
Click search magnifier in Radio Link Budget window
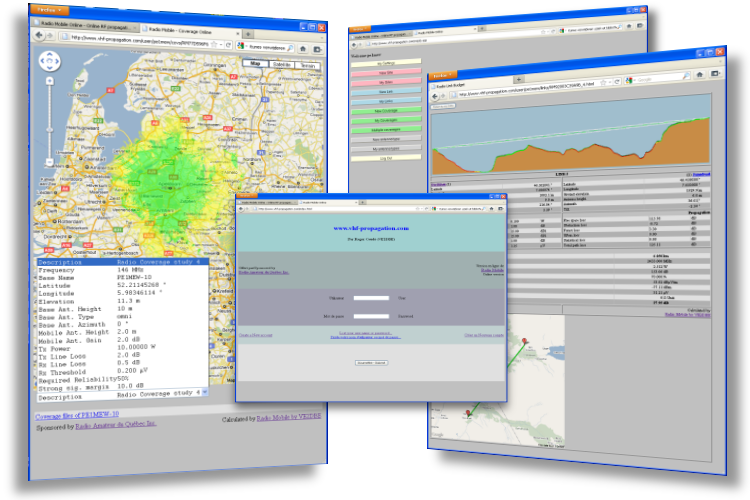click(x=686, y=76)
